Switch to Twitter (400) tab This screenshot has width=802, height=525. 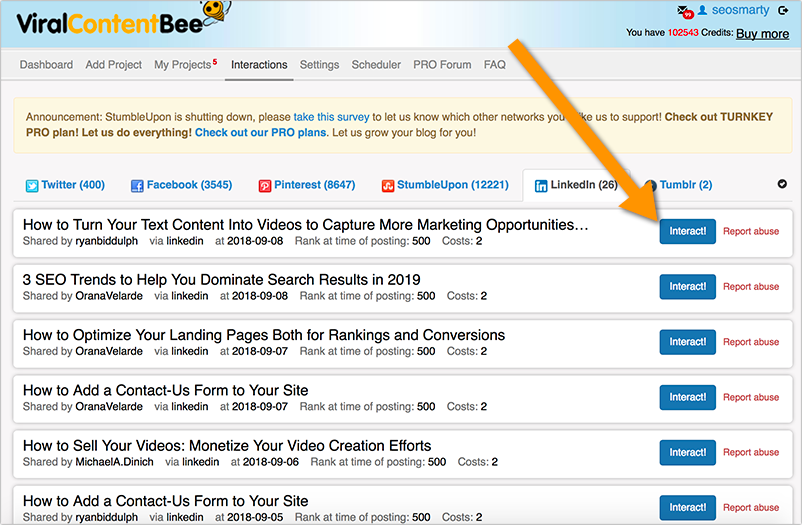[x=65, y=185]
